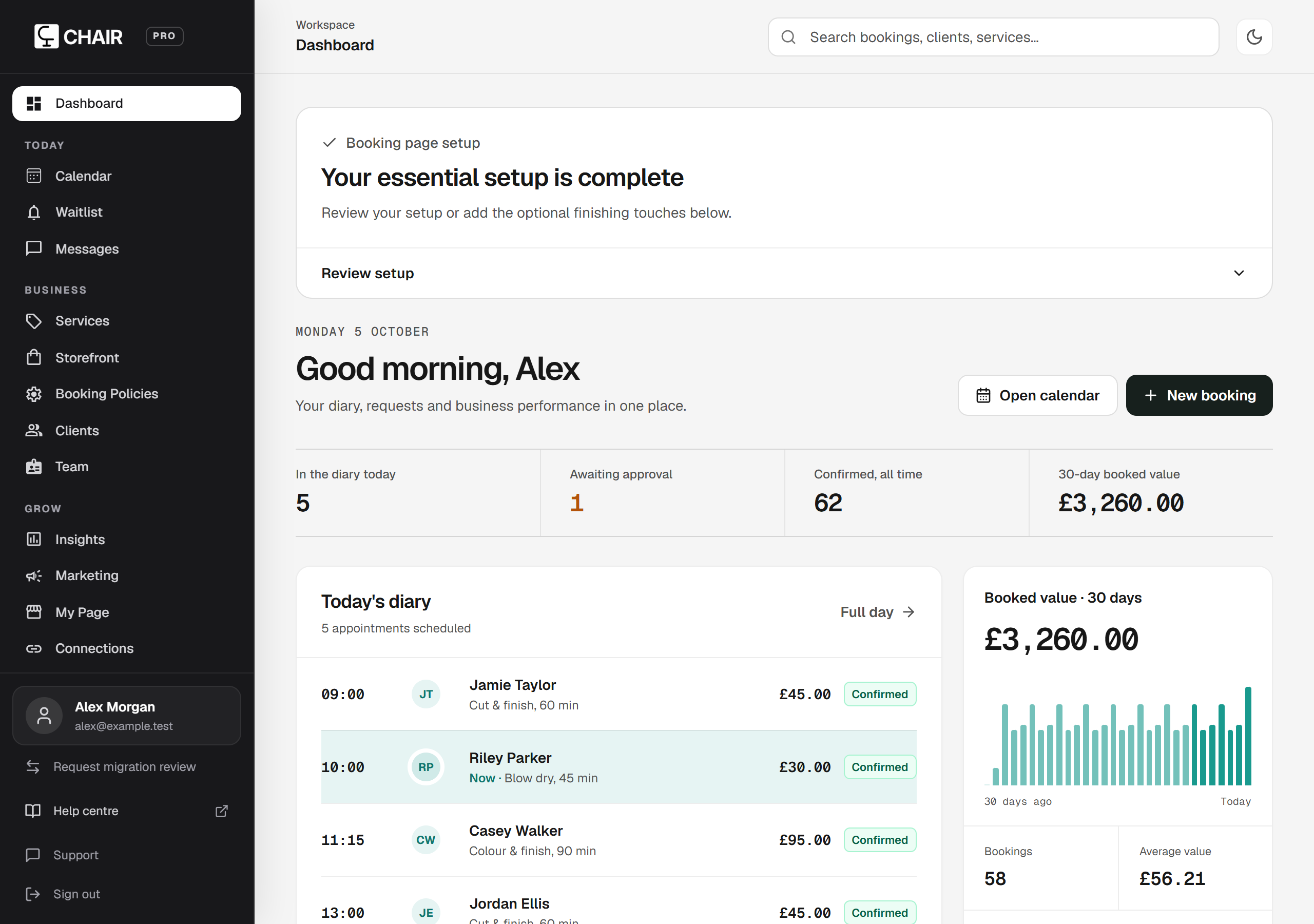Click the PRO plan badge
This screenshot has height=924, width=1314.
pos(164,36)
